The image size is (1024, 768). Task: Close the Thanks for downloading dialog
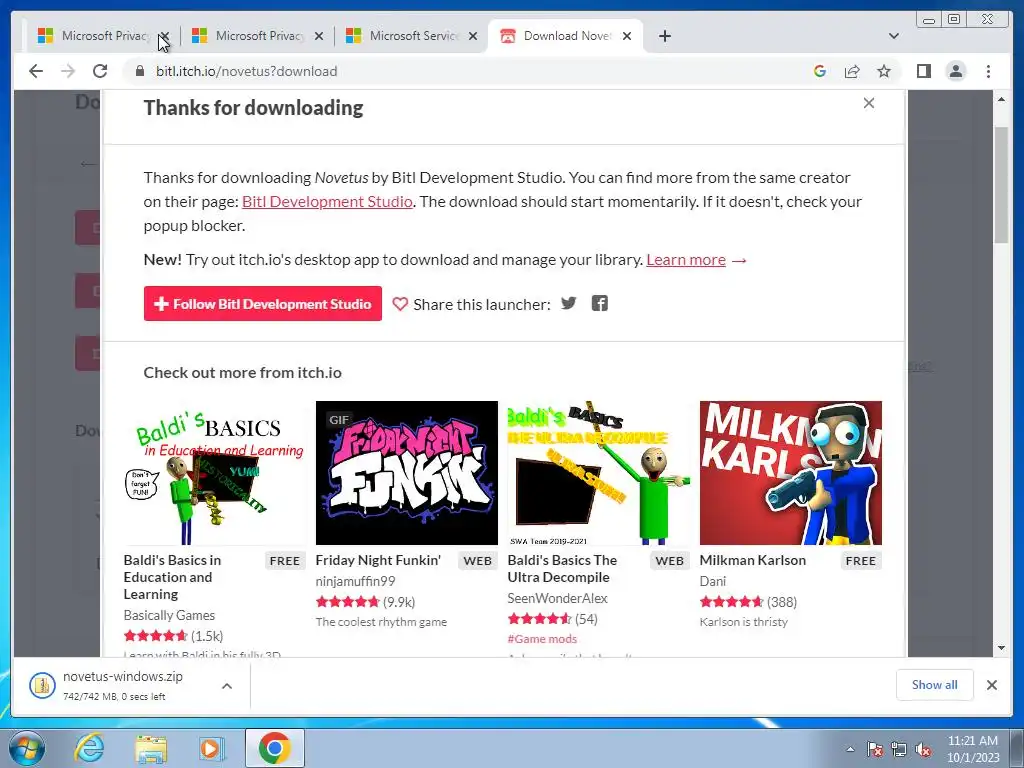pos(869,103)
